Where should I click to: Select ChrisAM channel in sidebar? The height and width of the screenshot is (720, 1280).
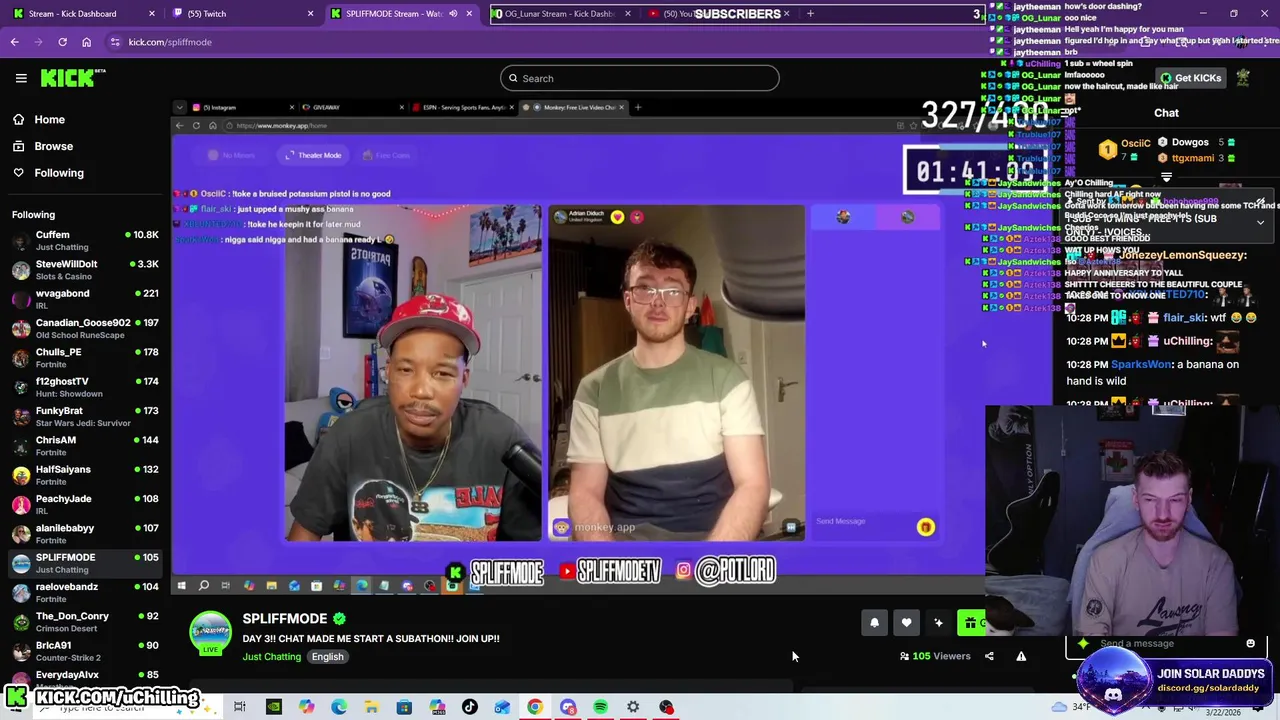pos(85,446)
